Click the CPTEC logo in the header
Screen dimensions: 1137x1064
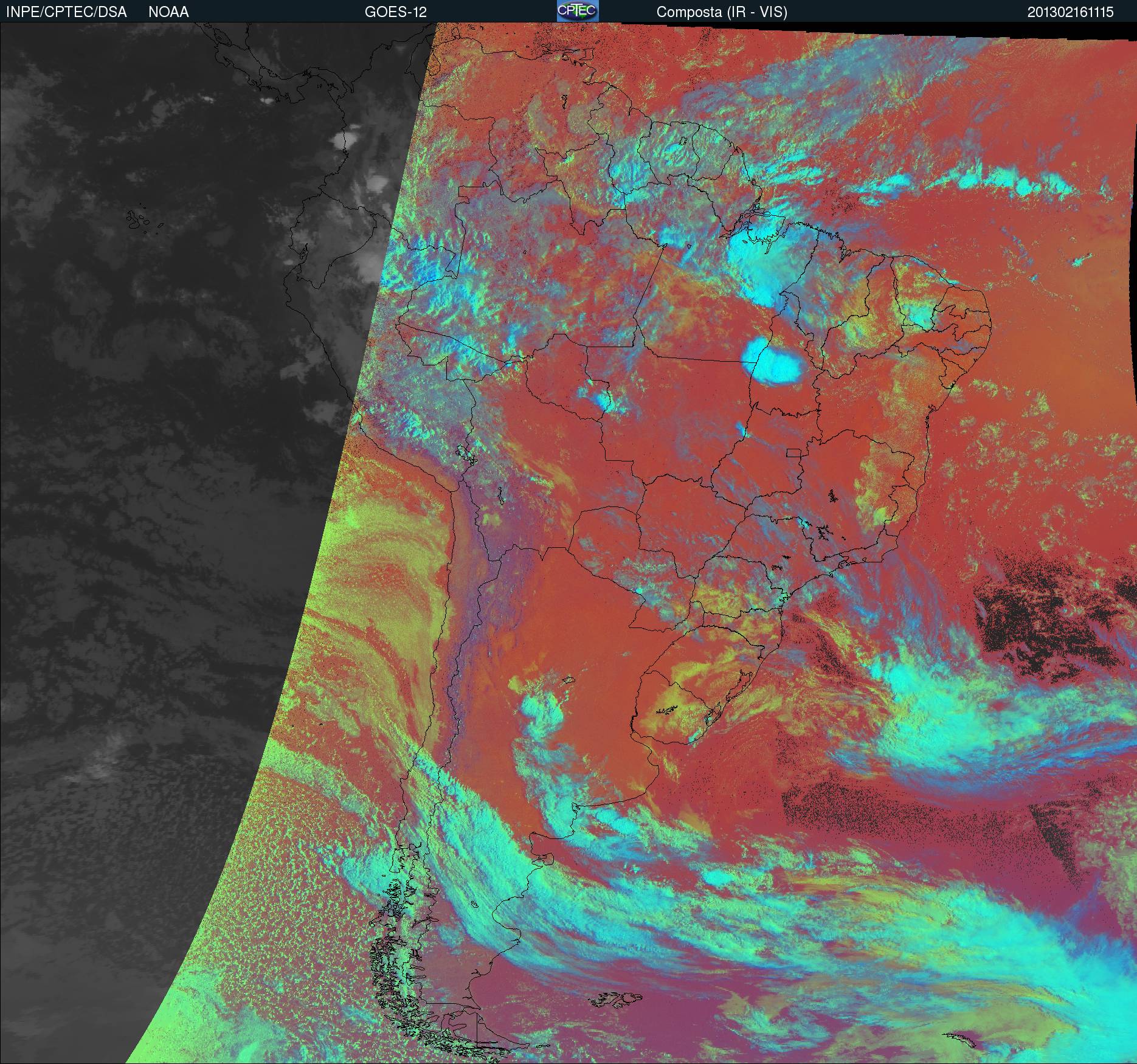click(577, 12)
